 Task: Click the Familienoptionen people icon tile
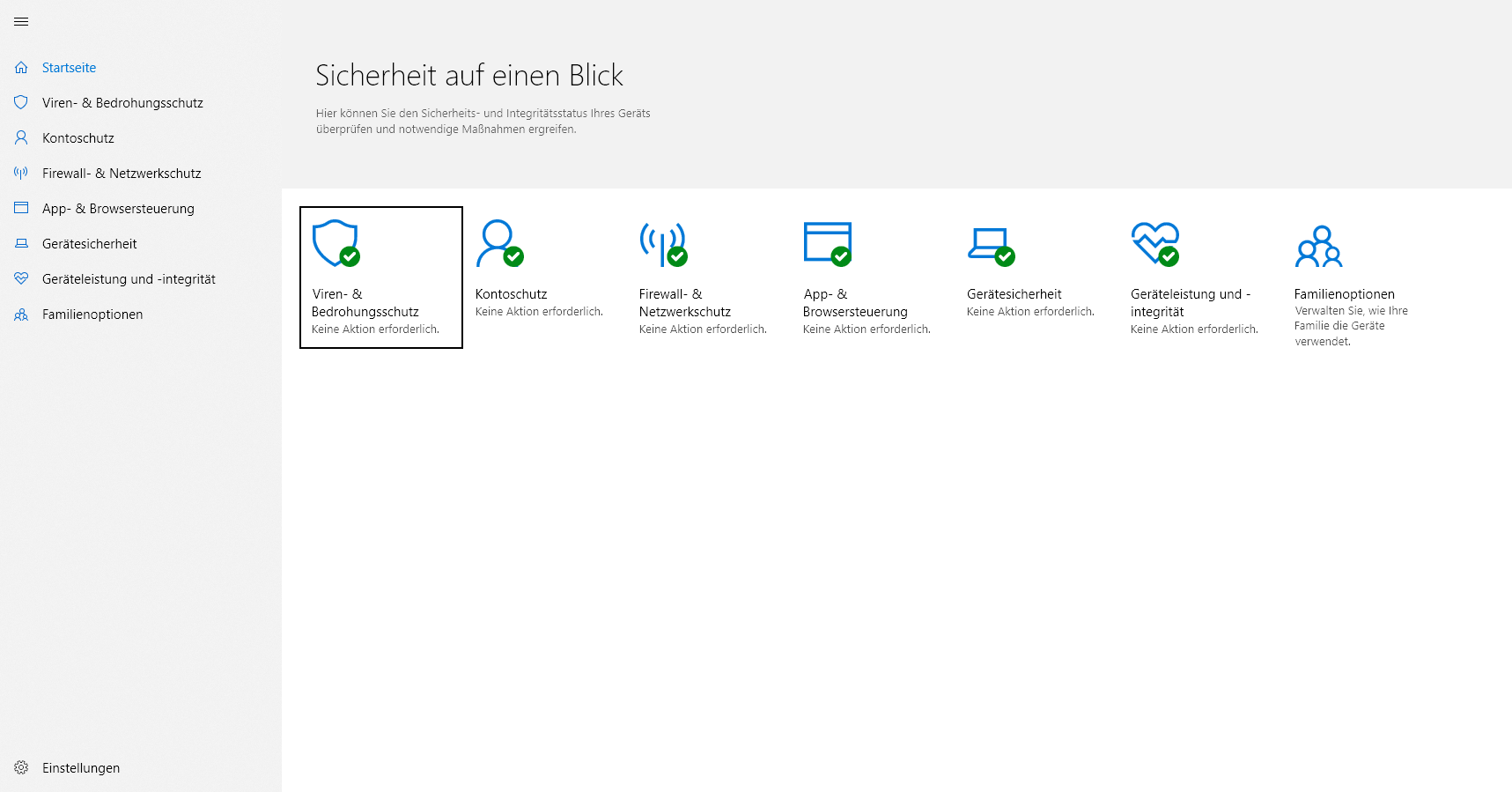pos(1318,247)
